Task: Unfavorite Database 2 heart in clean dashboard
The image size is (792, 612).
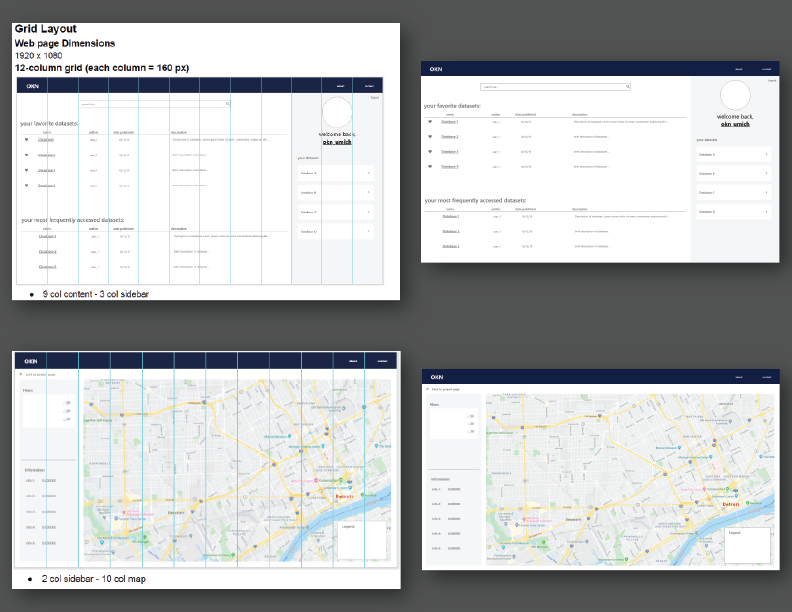Action: 430,136
